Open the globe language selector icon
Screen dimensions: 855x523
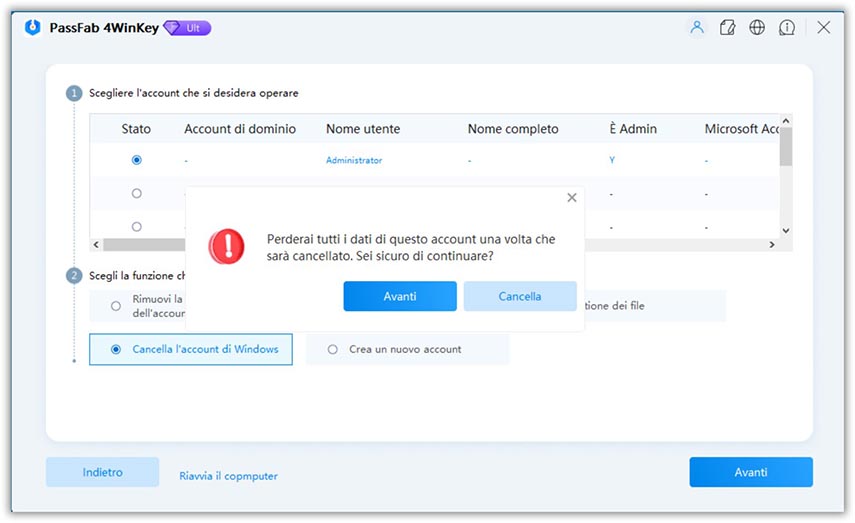pyautogui.click(x=757, y=28)
